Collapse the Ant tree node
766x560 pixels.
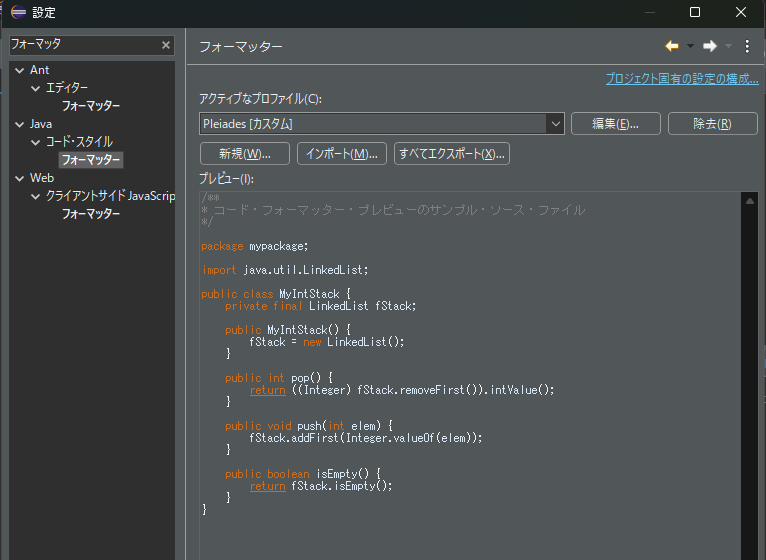[x=18, y=70]
